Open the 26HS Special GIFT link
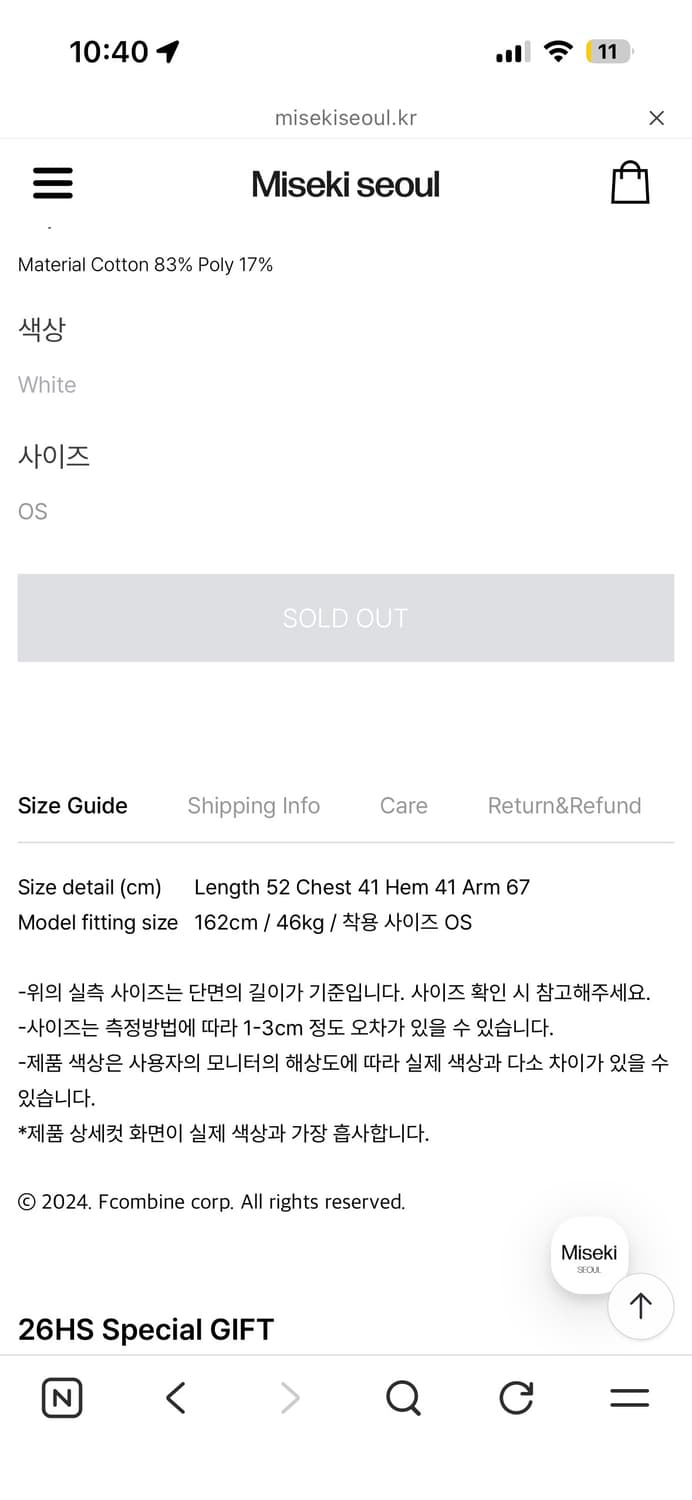This screenshot has width=692, height=1500. (x=144, y=1329)
